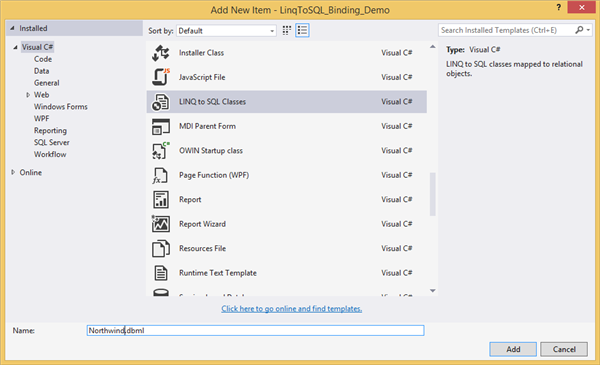This screenshot has width=600, height=365.
Task: Close the Add New Item dialog
Action: coord(581,7)
